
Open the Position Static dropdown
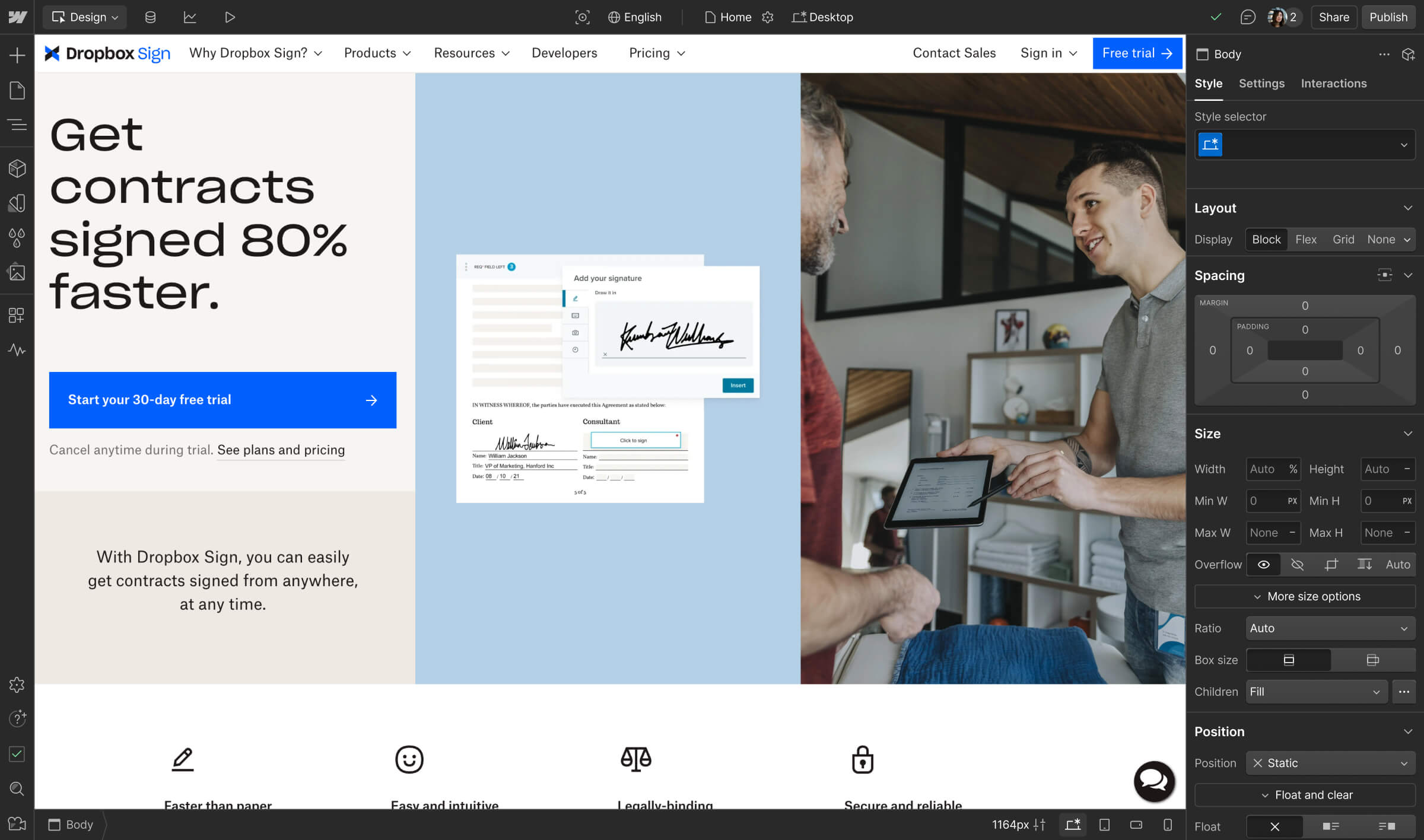1330,763
